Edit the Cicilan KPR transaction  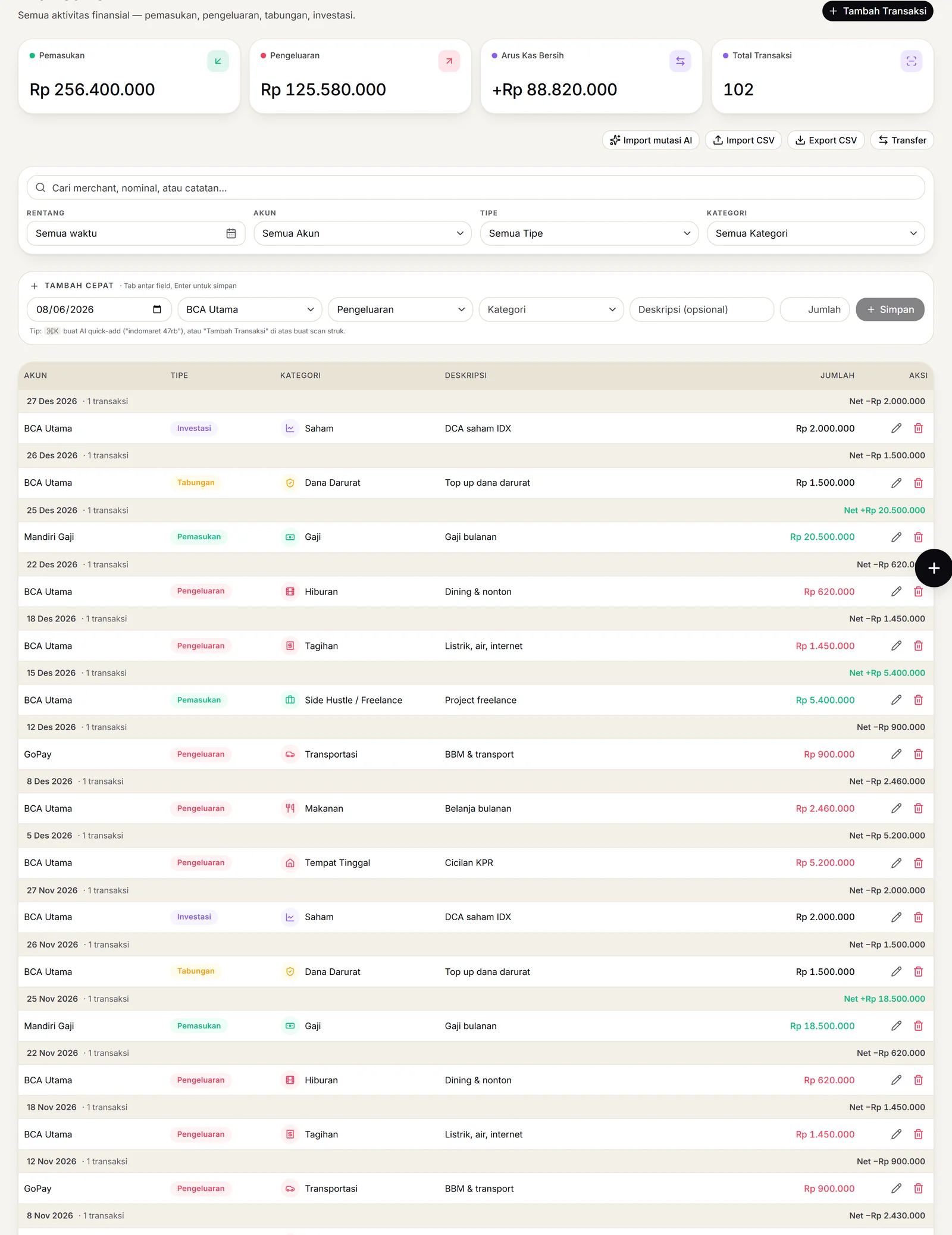click(897, 863)
